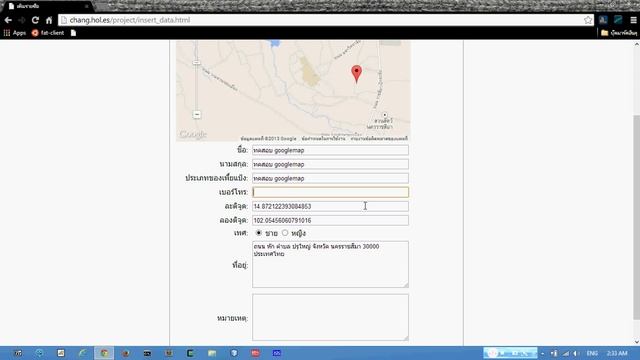Open the green square taskbar icon
The height and width of the screenshot is (360, 640).
pyautogui.click(x=190, y=353)
